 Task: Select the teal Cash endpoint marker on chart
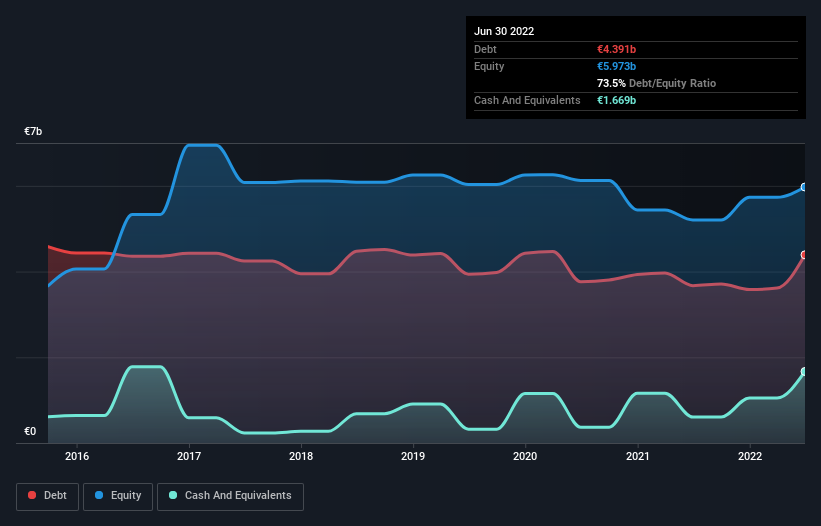pos(804,372)
